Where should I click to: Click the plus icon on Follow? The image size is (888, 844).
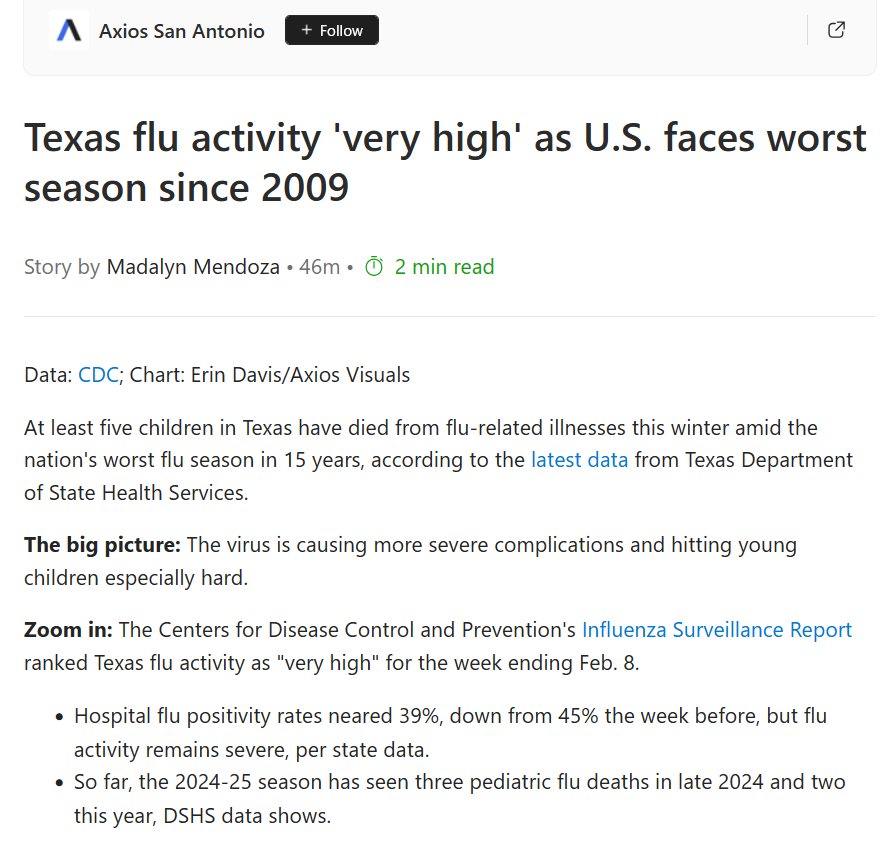click(x=306, y=31)
